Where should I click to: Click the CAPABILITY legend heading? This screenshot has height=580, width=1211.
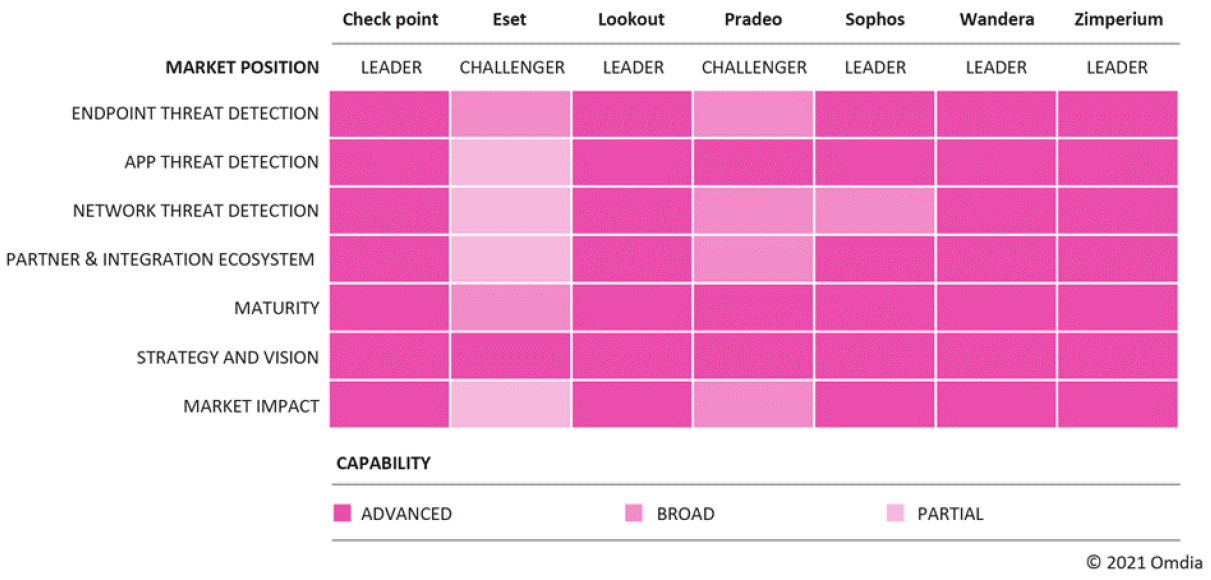[383, 463]
